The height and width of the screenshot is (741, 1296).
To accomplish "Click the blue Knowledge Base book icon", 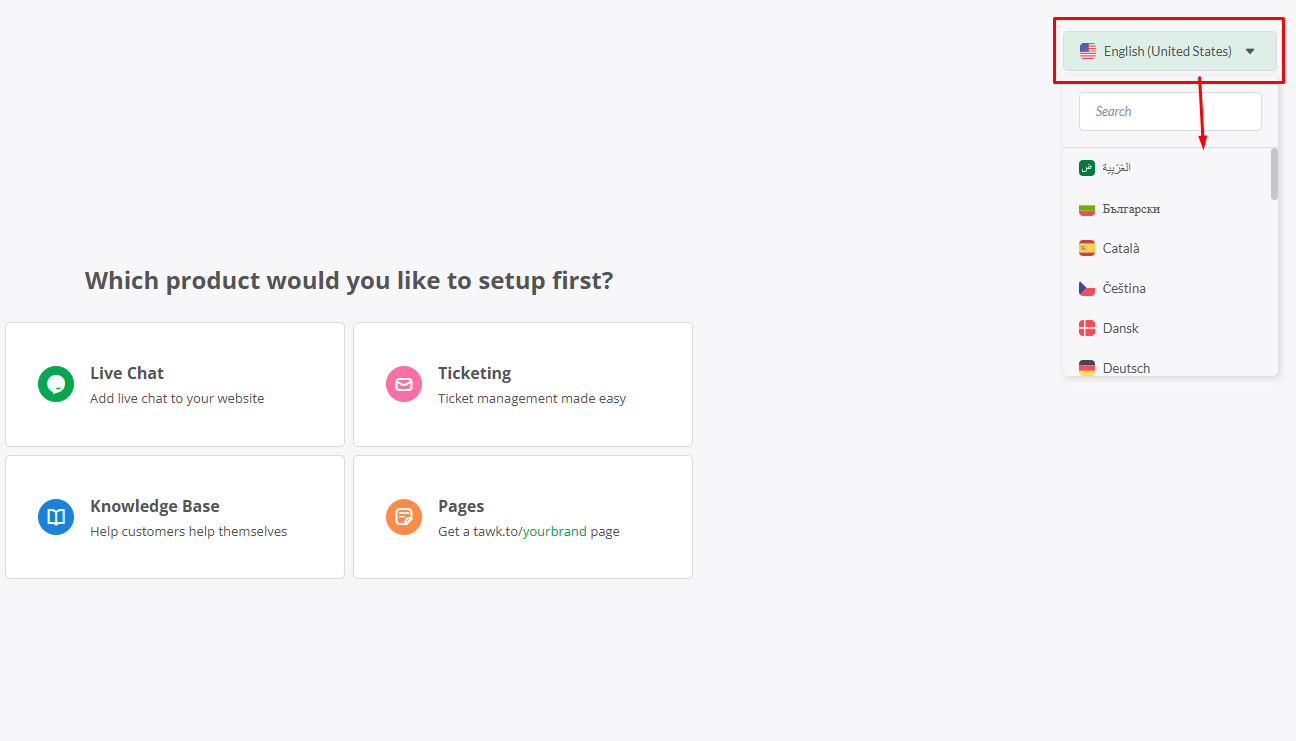I will click(x=56, y=517).
